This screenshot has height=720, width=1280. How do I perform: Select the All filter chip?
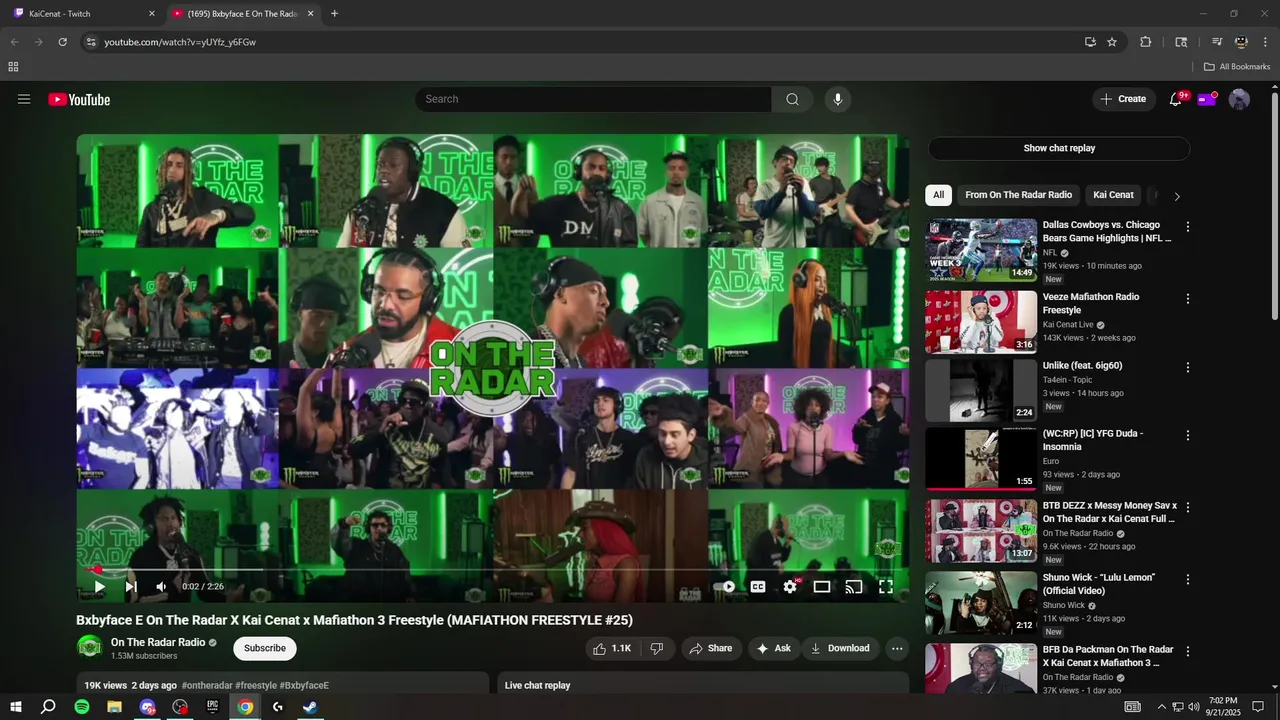[x=938, y=195]
